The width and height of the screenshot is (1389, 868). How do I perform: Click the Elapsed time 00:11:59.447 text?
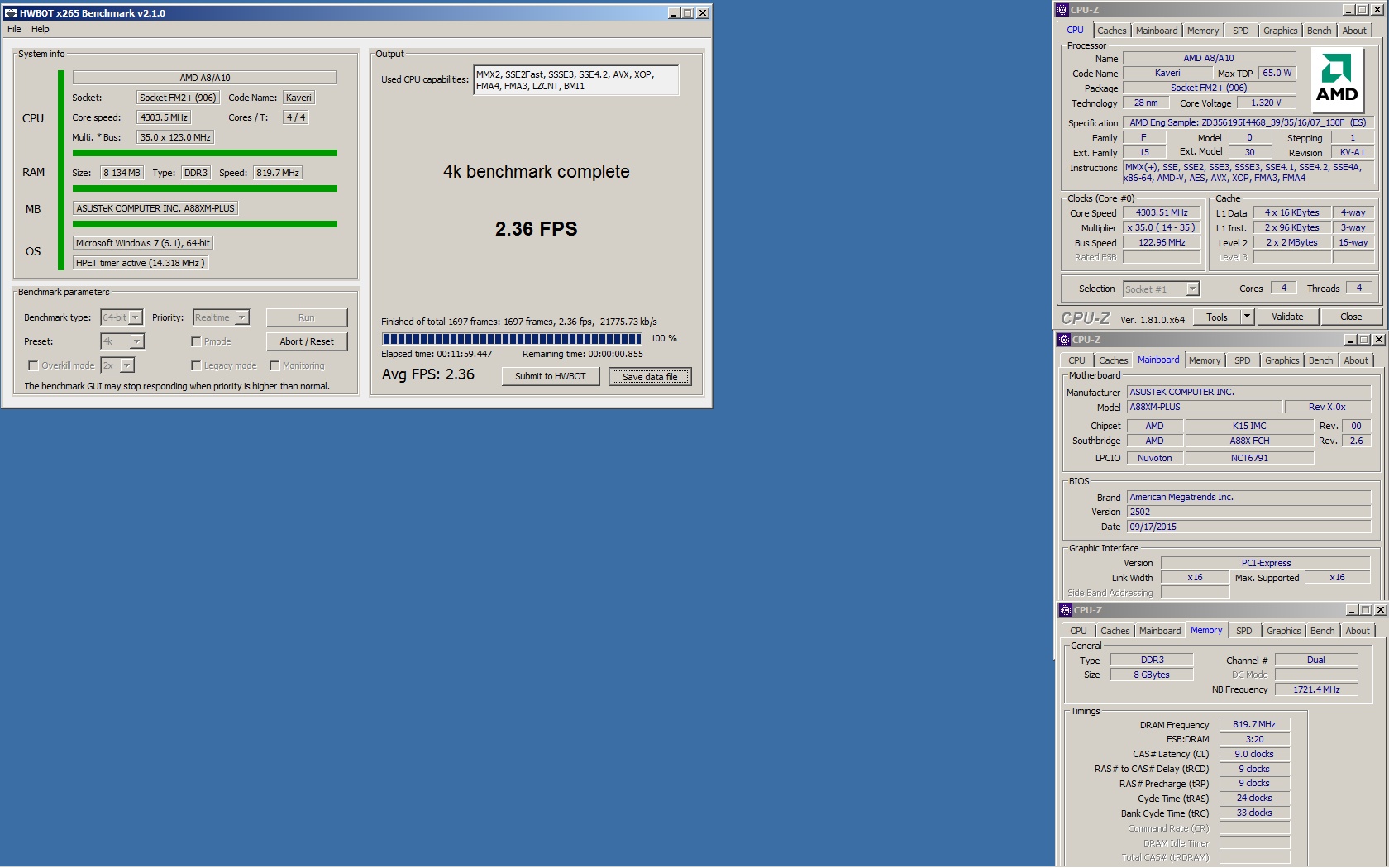click(437, 354)
